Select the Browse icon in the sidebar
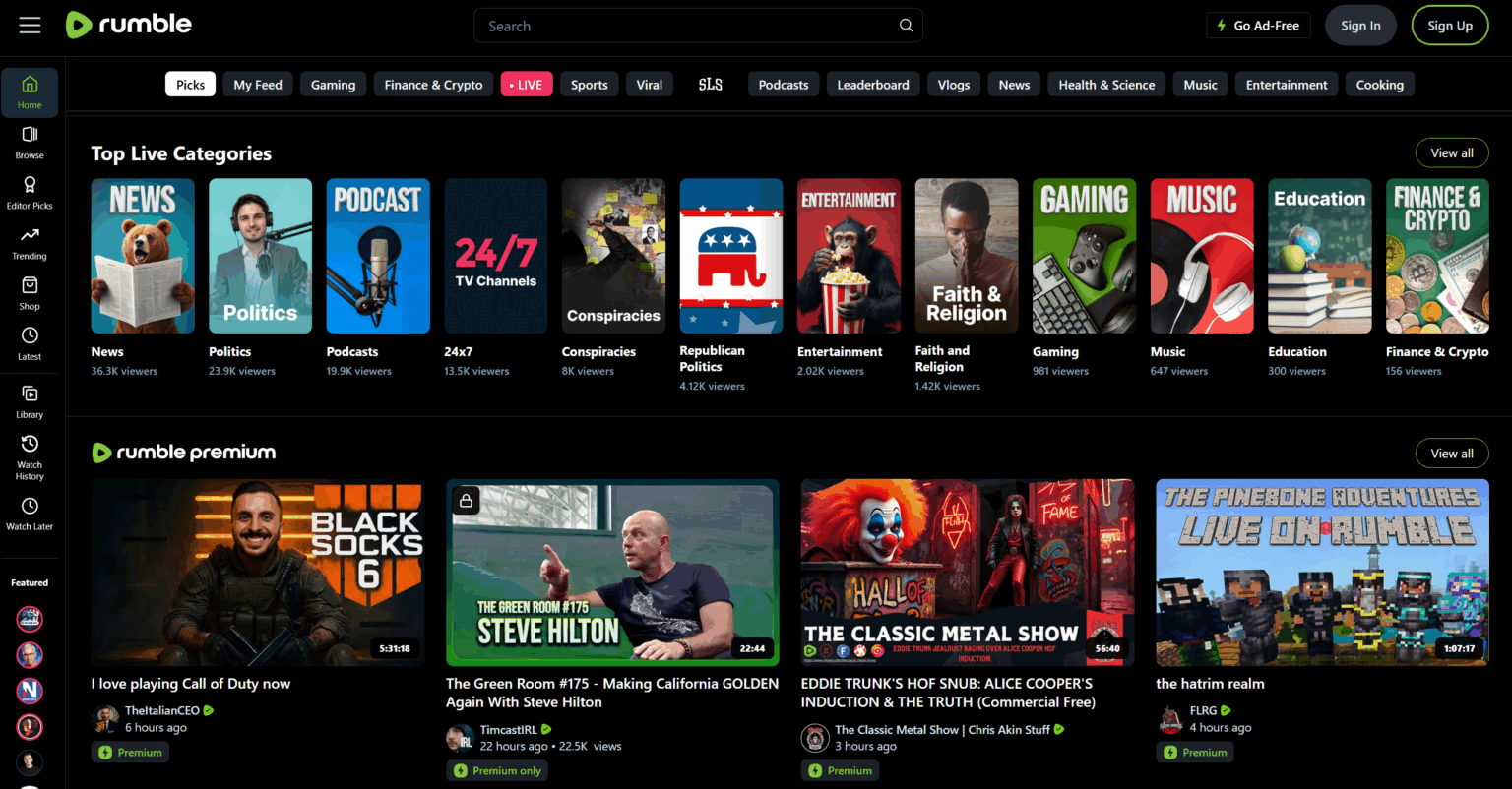1512x789 pixels. 29,142
